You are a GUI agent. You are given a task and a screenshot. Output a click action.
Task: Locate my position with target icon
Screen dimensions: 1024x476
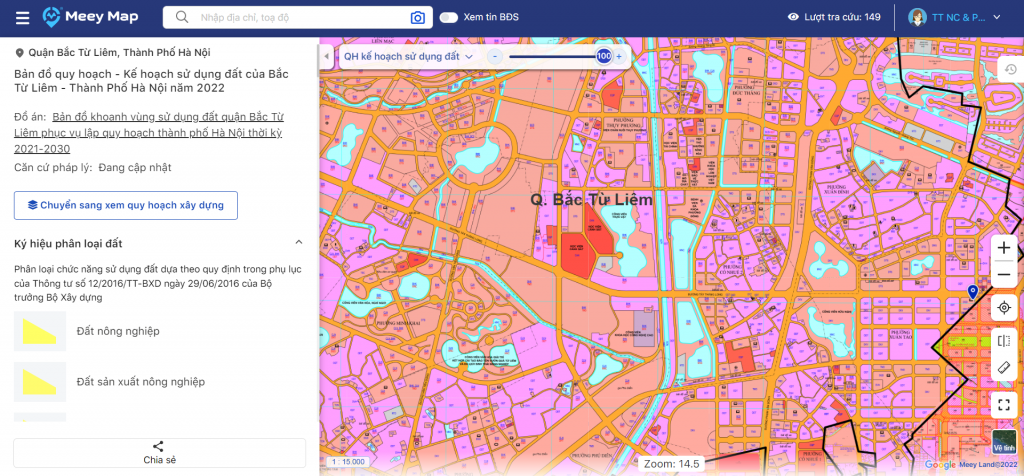(x=1004, y=308)
